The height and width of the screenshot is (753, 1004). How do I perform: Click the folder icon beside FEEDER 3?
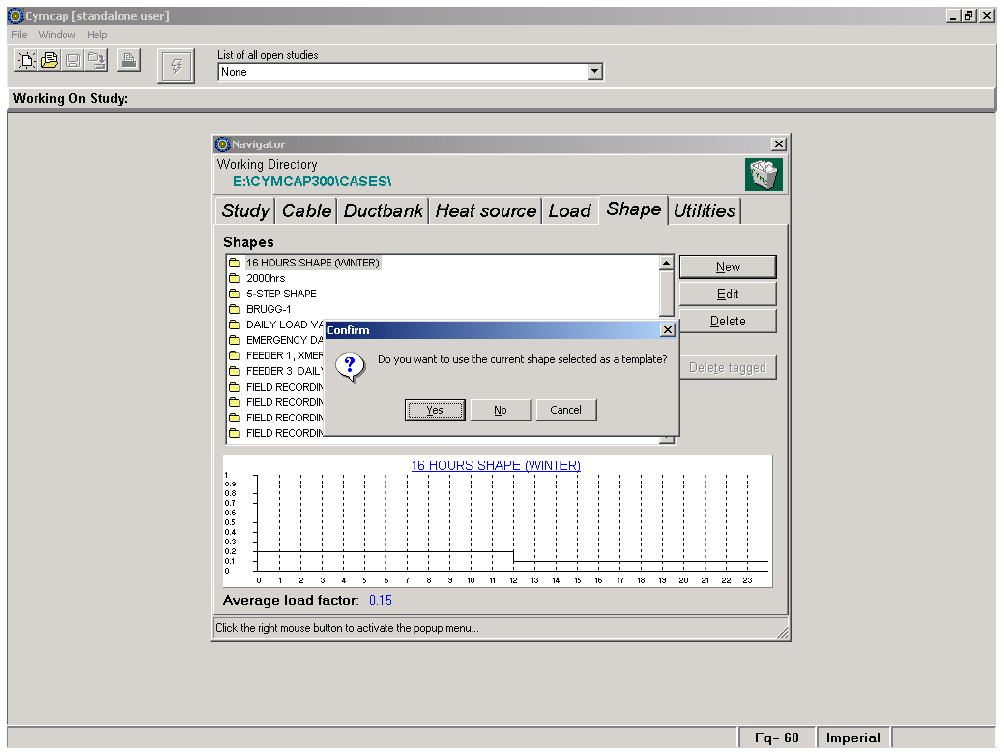click(234, 371)
